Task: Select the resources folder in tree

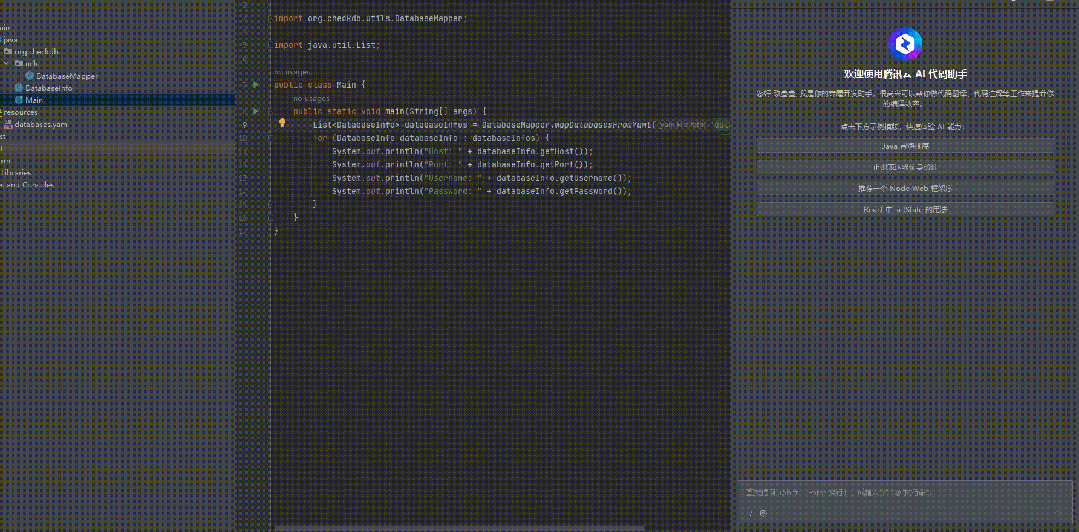Action: (20, 112)
